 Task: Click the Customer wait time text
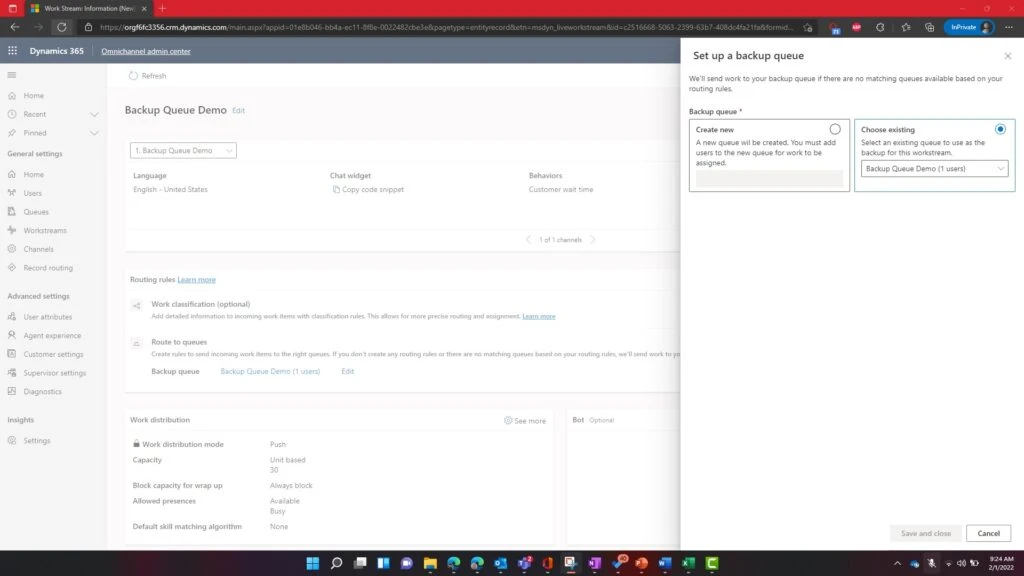561,189
